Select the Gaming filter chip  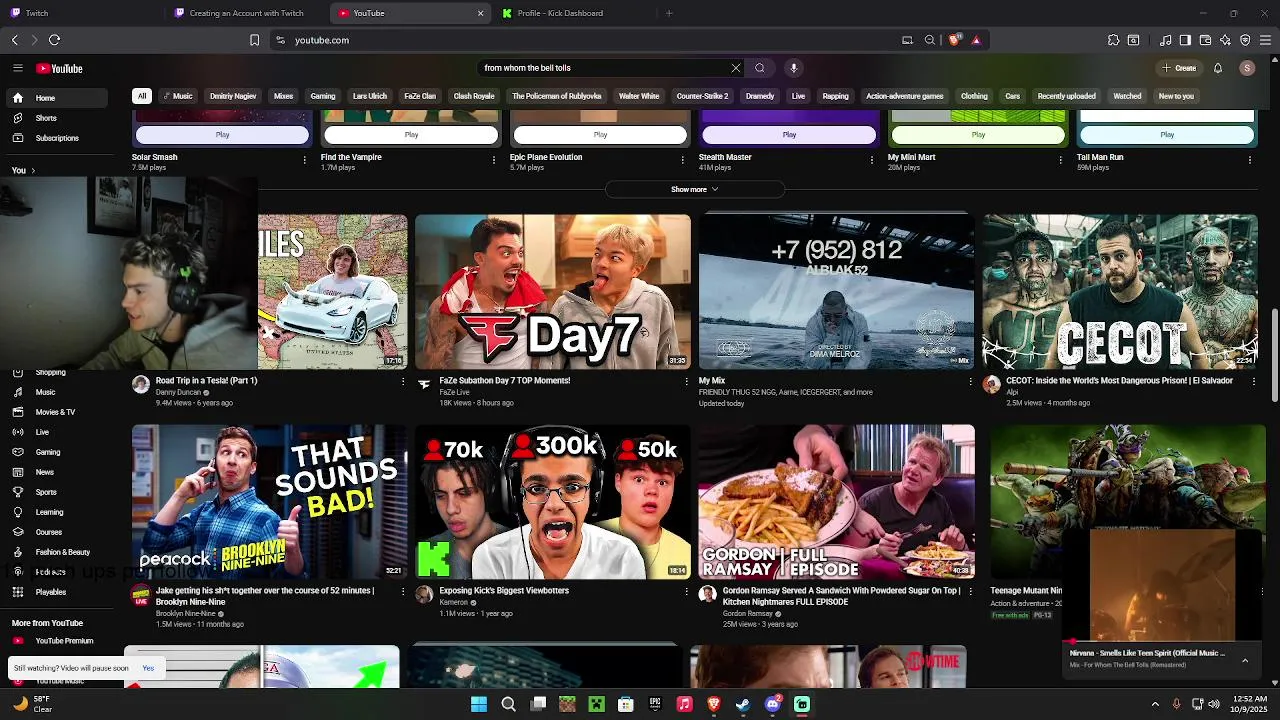323,96
